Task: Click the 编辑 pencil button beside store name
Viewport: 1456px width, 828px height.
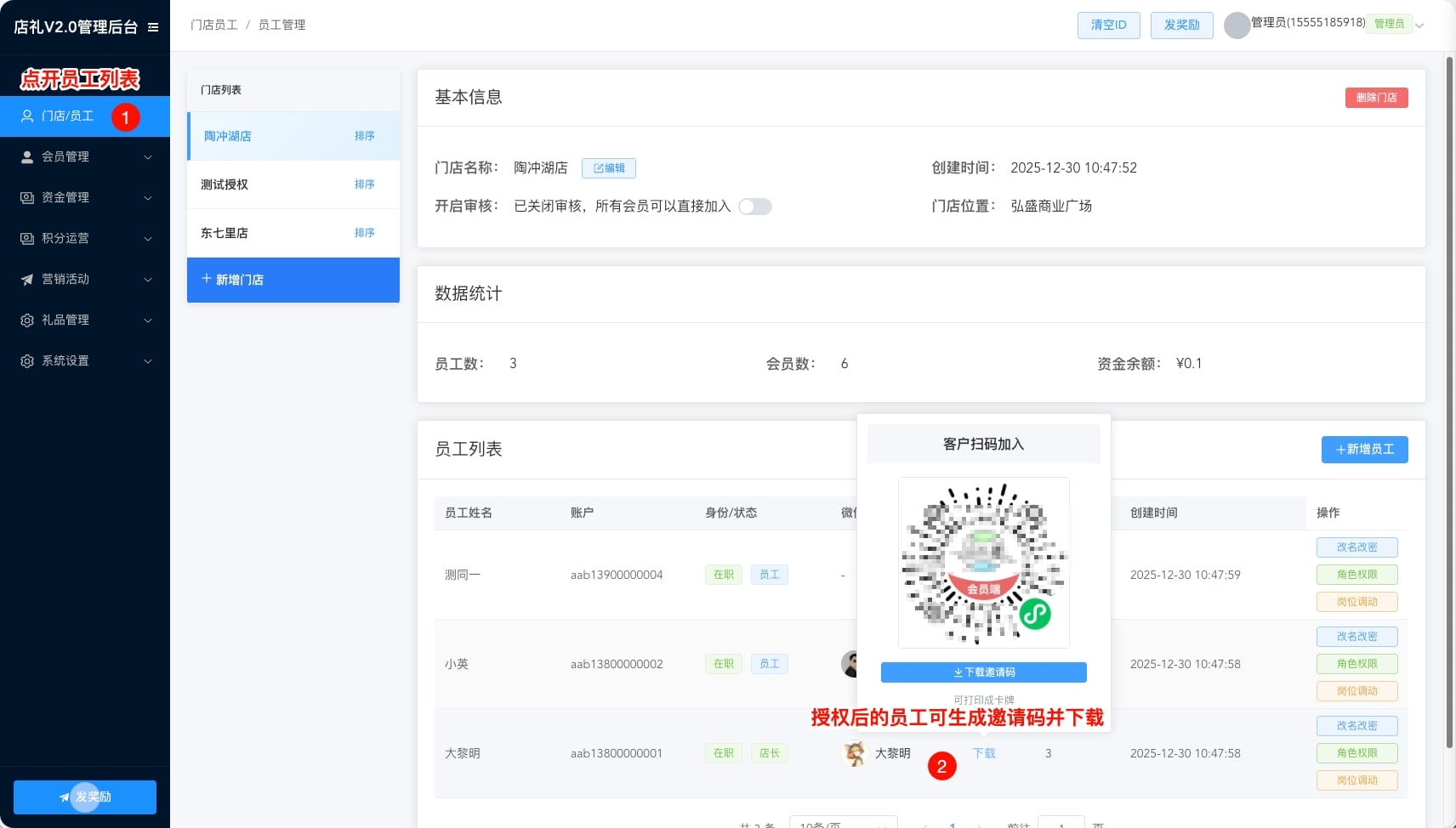Action: pyautogui.click(x=608, y=168)
